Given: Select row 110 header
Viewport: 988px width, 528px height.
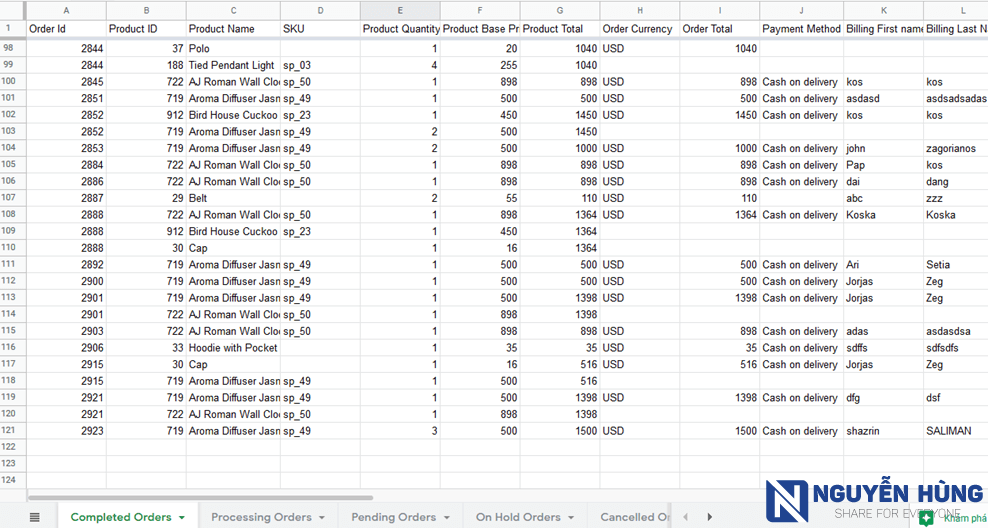Looking at the screenshot, I should click(x=13, y=248).
